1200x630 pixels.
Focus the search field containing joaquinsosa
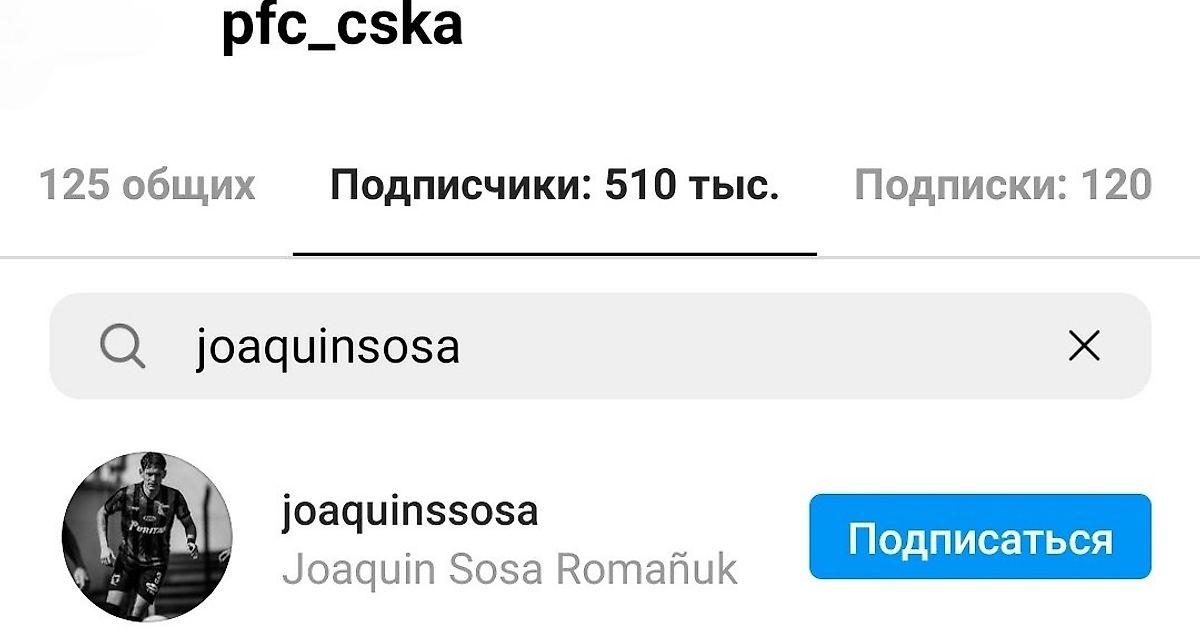[x=600, y=346]
